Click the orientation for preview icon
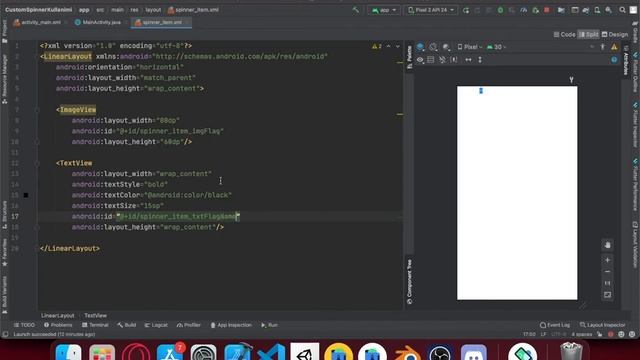The image size is (640, 360). 433,47
